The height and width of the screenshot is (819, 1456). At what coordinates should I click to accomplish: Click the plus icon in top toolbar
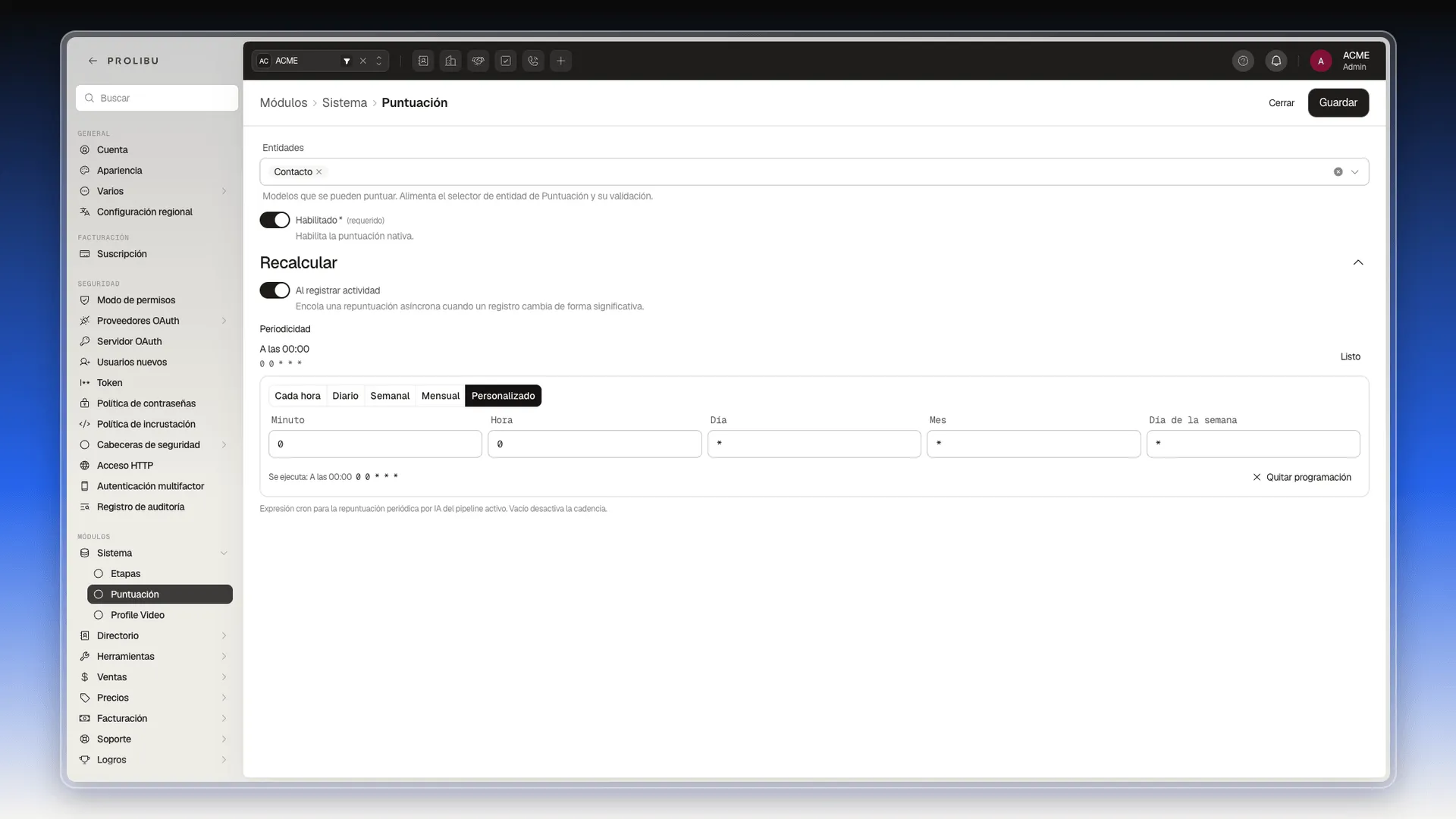click(x=560, y=61)
